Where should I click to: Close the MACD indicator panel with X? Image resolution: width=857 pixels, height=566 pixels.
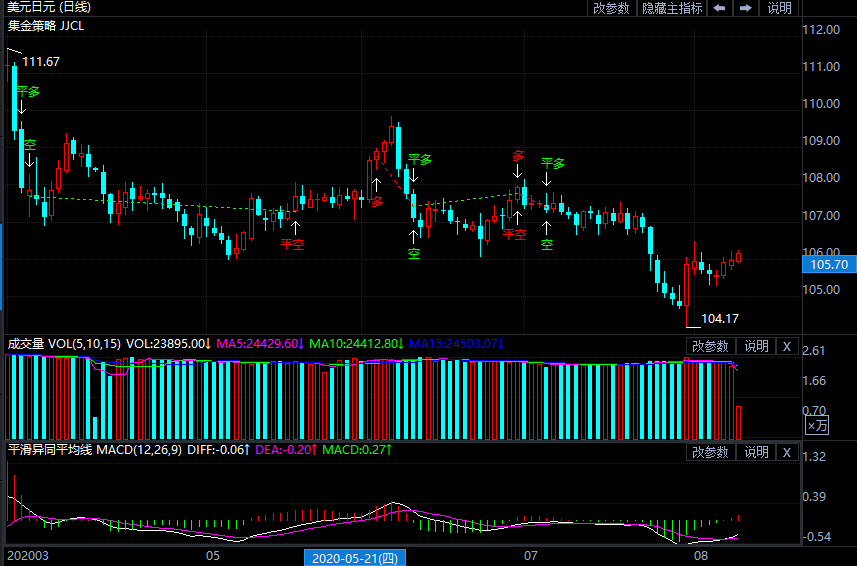(x=787, y=452)
